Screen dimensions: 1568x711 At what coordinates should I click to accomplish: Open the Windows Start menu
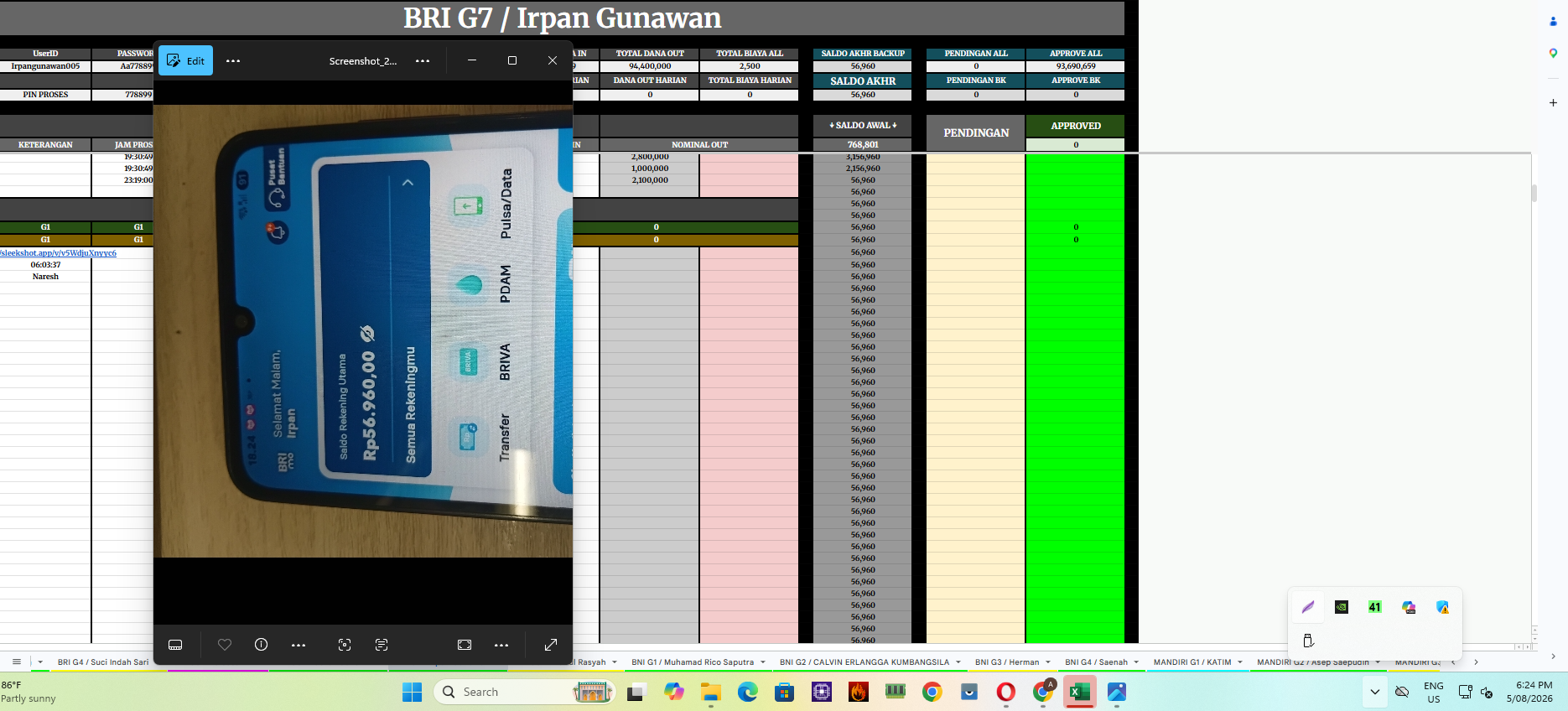(412, 692)
